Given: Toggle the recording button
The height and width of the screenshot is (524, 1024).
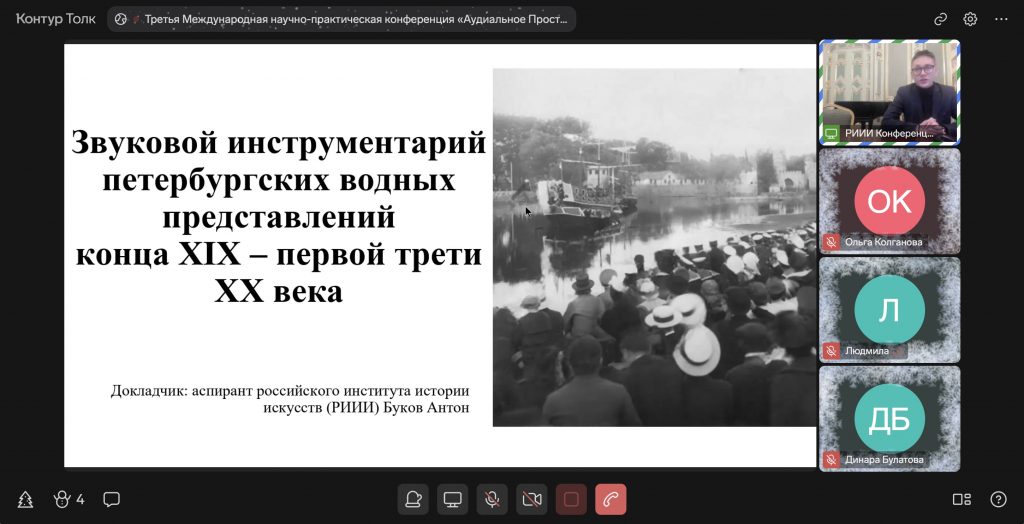Looking at the screenshot, I should click(x=571, y=499).
